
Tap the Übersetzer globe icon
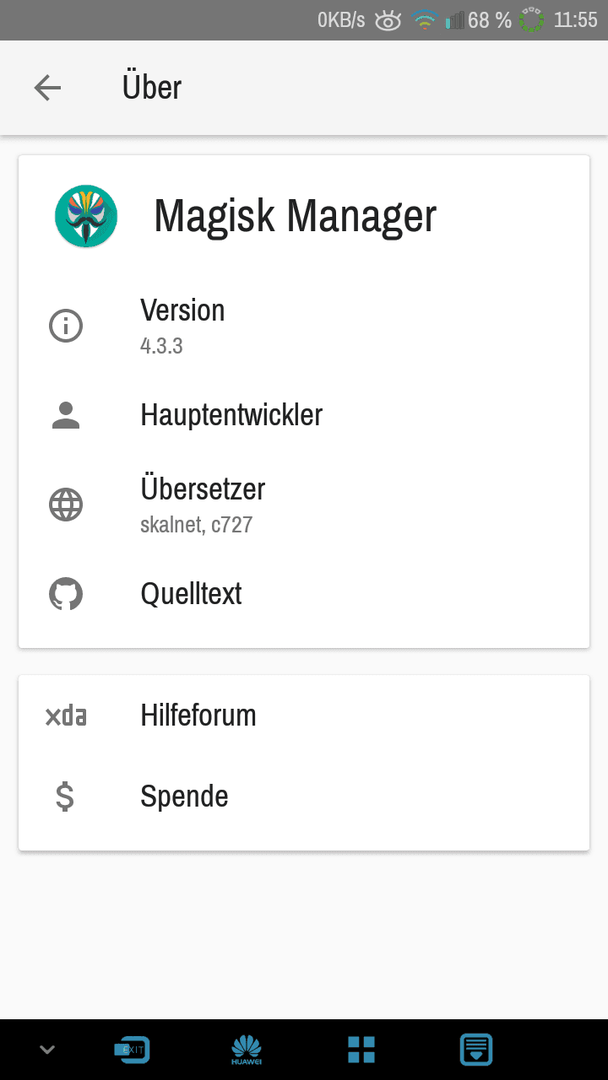pos(66,505)
